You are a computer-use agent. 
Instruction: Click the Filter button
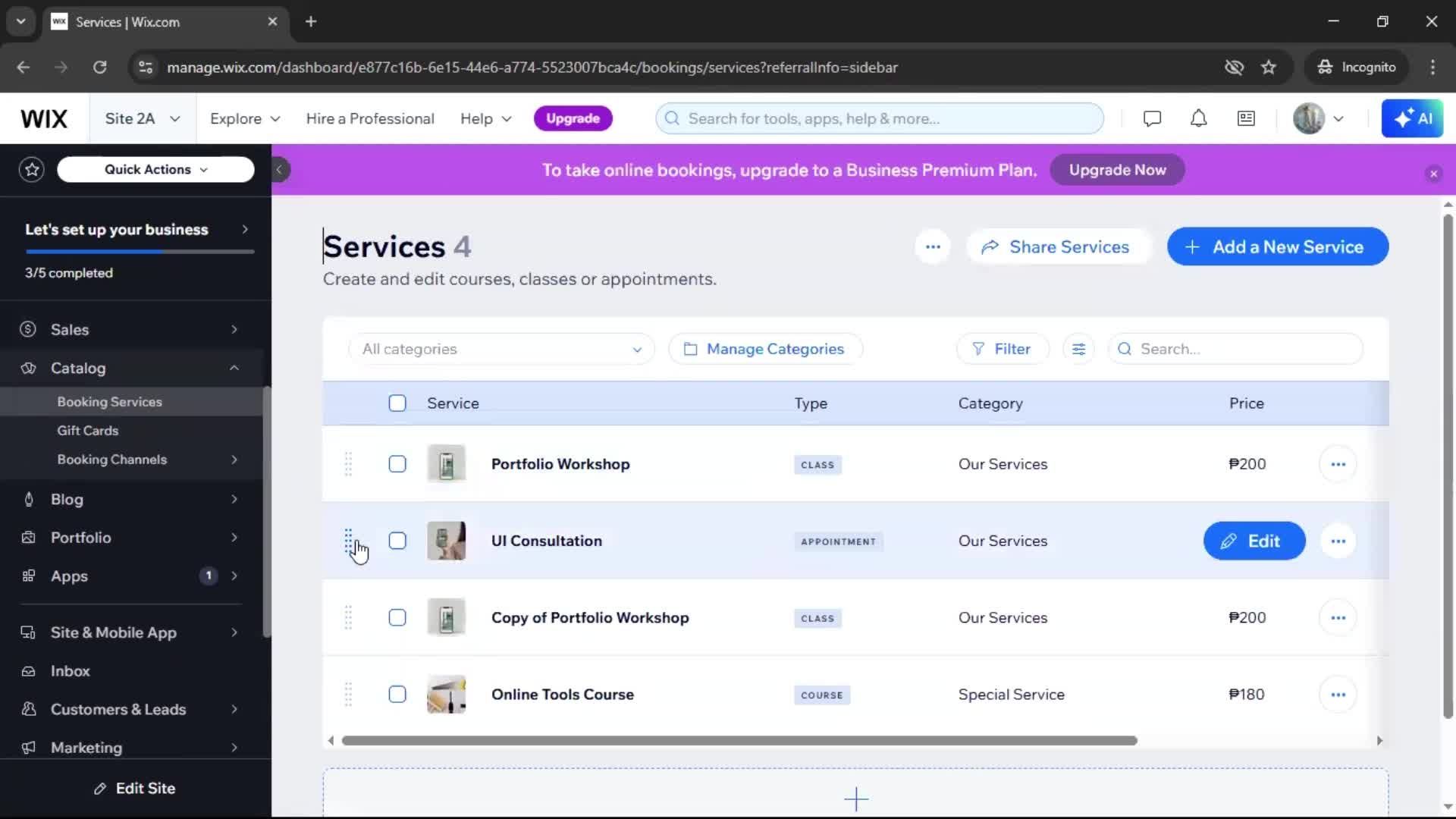(1003, 350)
